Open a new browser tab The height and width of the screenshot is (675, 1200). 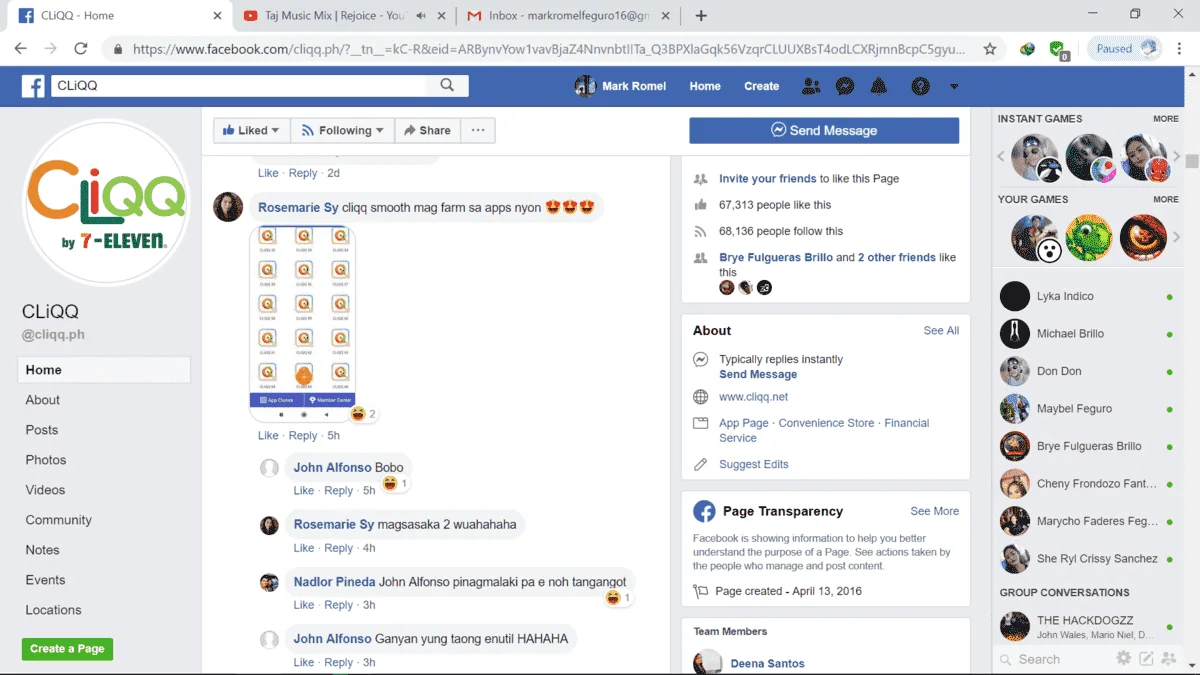(x=701, y=16)
